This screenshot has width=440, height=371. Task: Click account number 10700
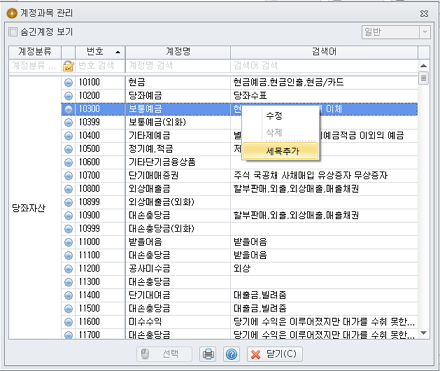coord(100,176)
